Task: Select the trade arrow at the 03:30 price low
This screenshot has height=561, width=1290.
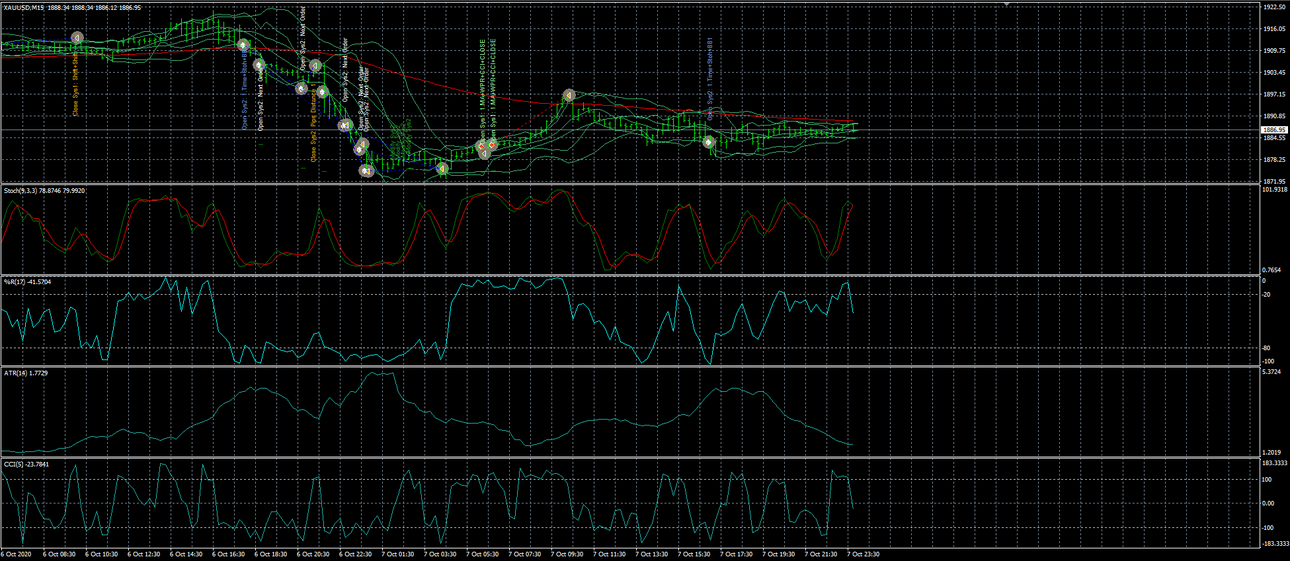Action: point(444,169)
